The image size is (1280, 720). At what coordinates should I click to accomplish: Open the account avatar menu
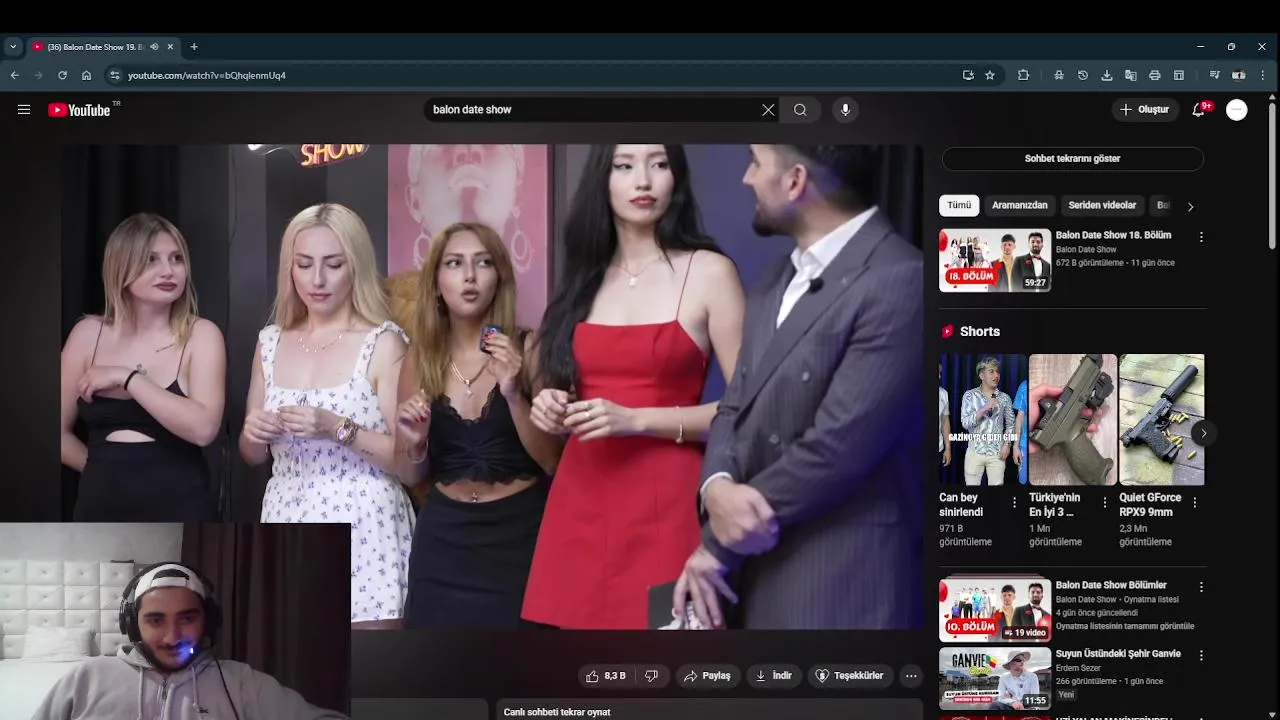point(1237,110)
